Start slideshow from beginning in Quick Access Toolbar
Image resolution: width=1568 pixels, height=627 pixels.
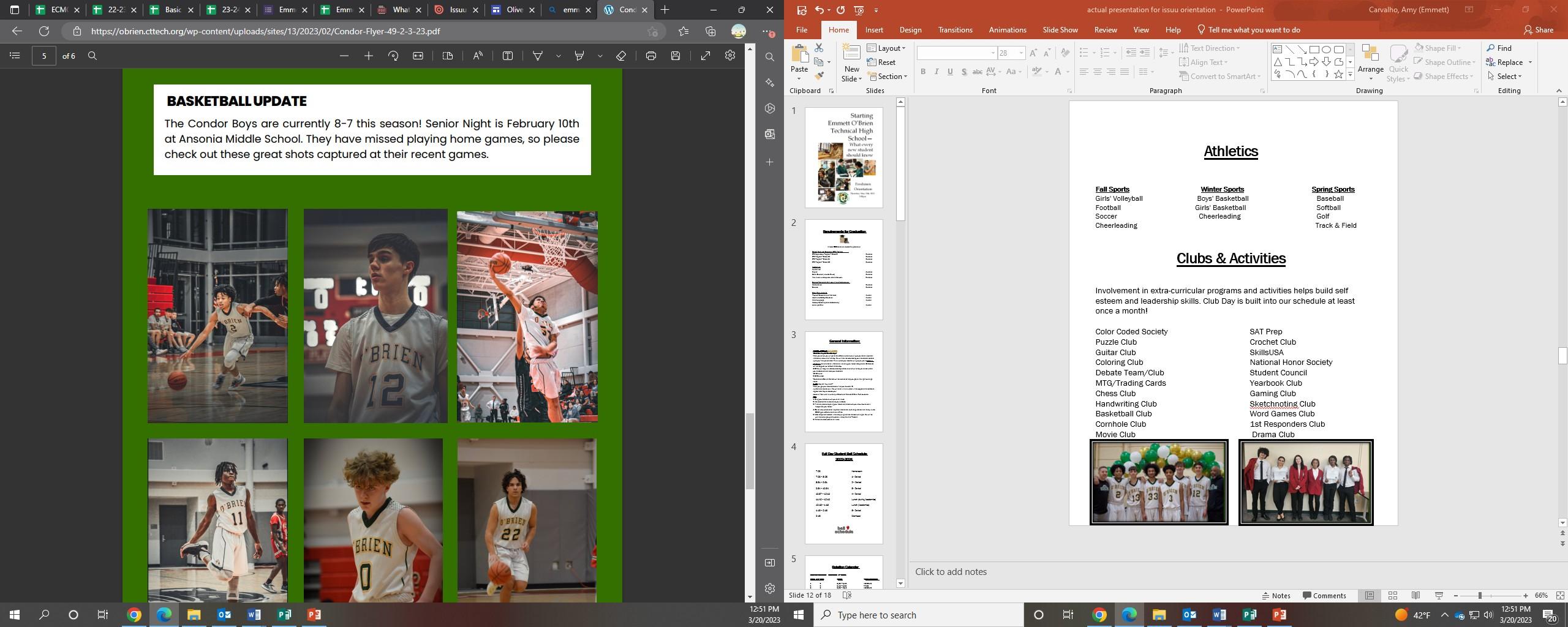tap(859, 10)
